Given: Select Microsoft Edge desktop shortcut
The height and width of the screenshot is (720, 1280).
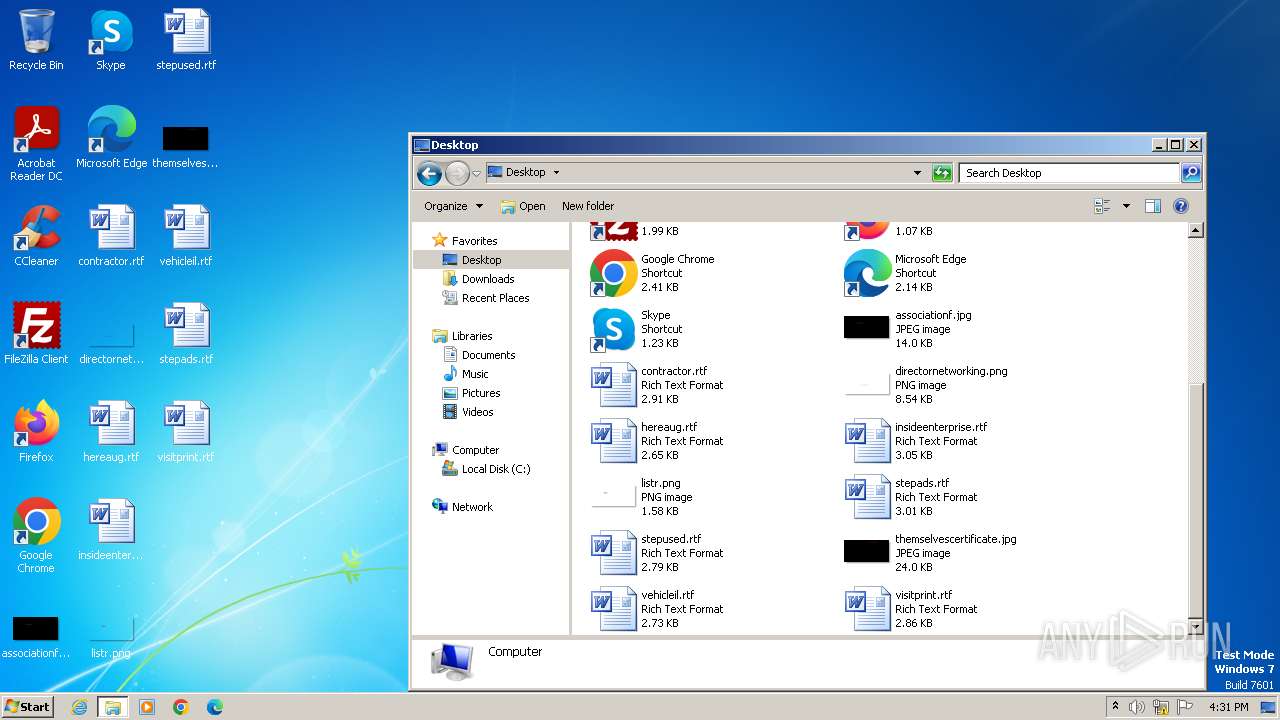Looking at the screenshot, I should click(111, 138).
